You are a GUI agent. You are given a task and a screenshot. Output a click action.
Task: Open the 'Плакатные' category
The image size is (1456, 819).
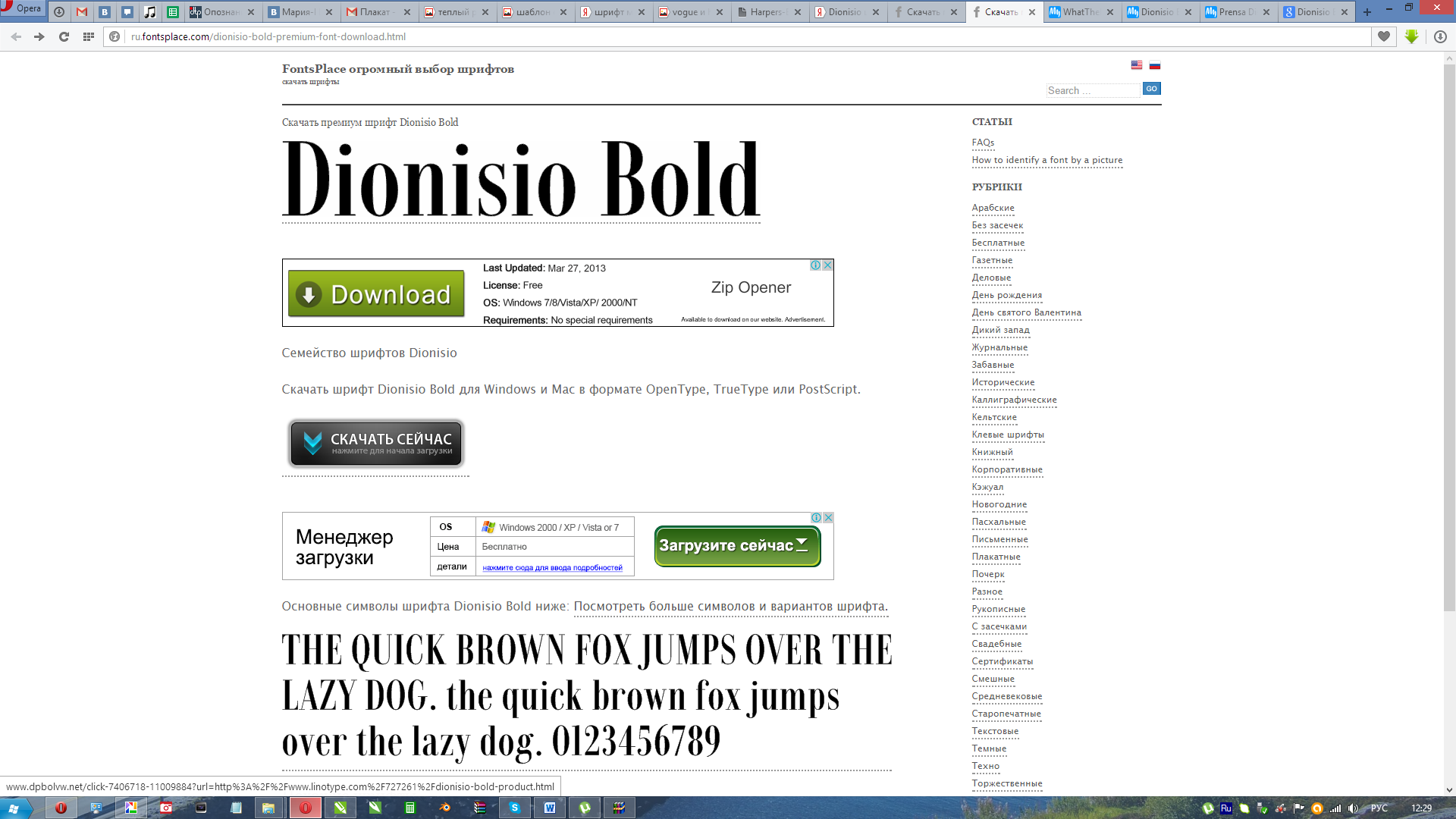pyautogui.click(x=996, y=557)
